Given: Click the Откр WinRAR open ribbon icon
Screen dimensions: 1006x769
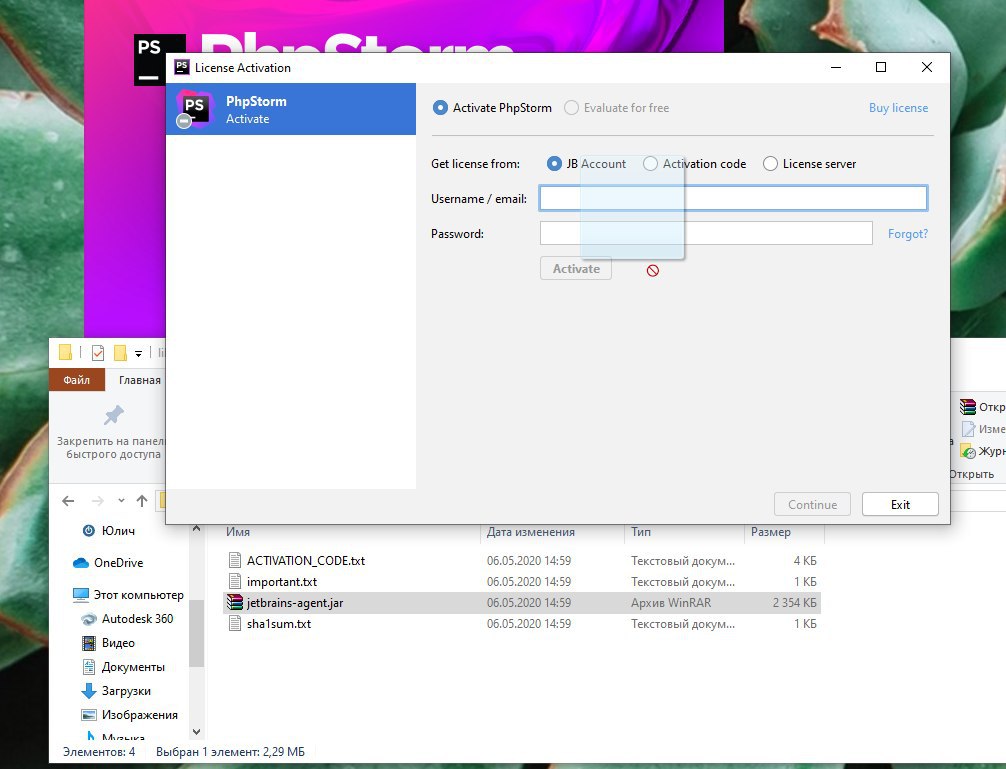Looking at the screenshot, I should click(x=968, y=407).
